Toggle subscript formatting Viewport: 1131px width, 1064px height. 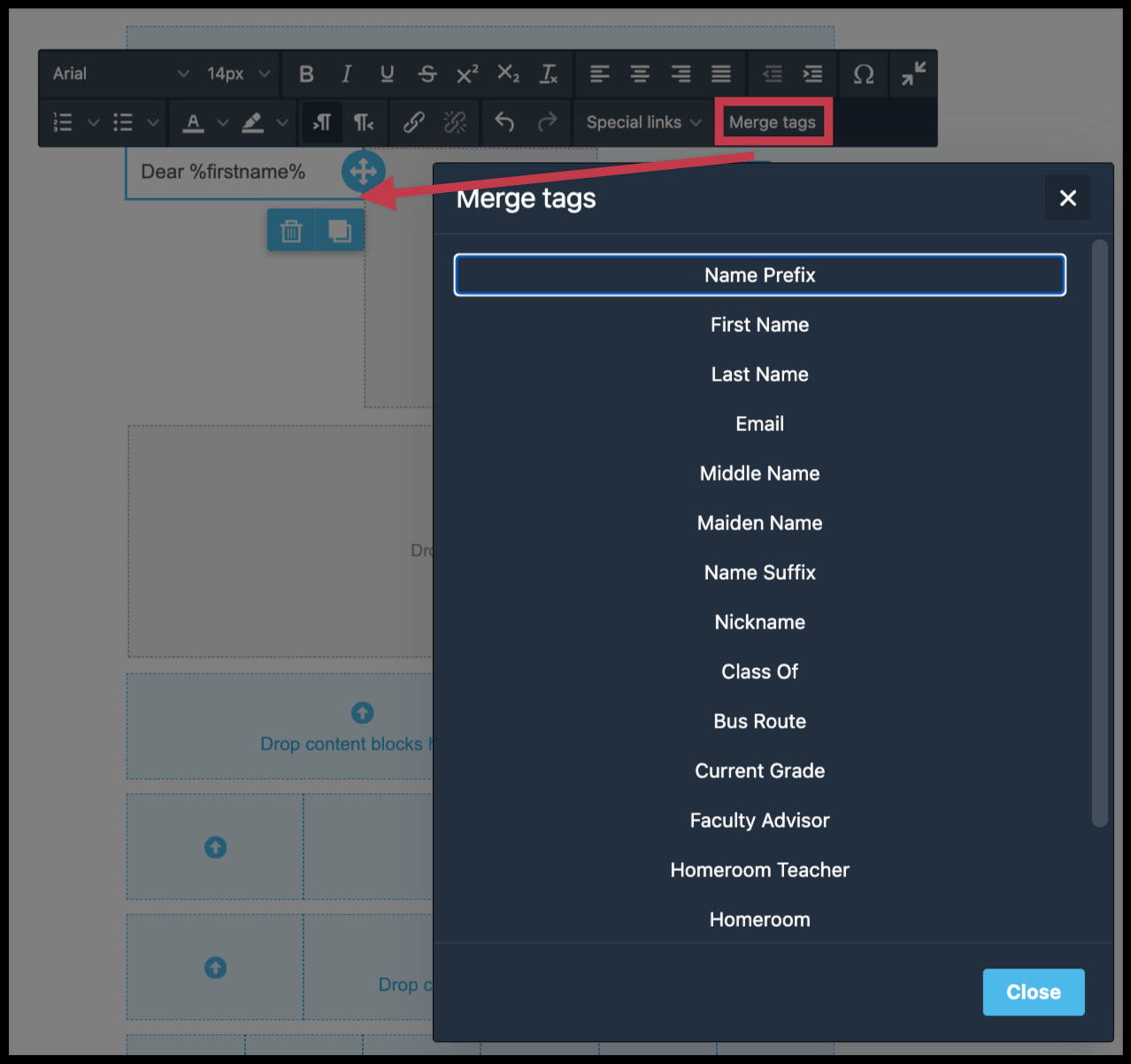[508, 73]
